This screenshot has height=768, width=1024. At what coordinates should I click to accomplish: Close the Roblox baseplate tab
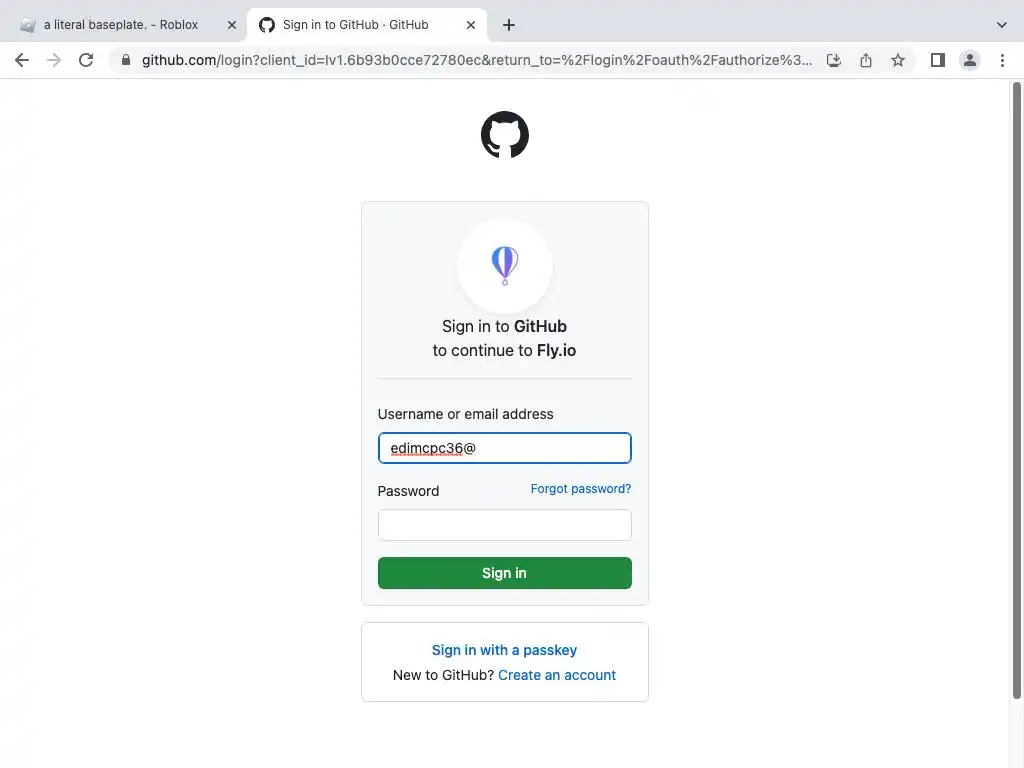232,25
